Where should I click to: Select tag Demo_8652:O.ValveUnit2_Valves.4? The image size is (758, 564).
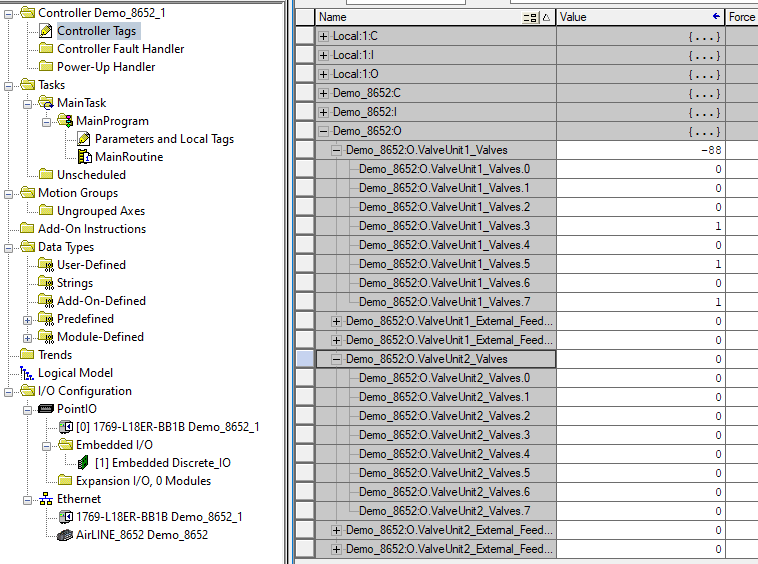tap(444, 454)
